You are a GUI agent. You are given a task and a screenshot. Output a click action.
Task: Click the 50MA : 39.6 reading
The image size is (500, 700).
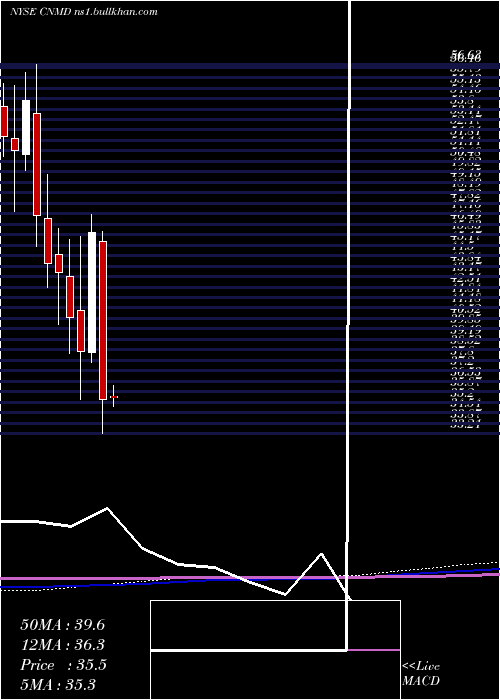point(63,625)
